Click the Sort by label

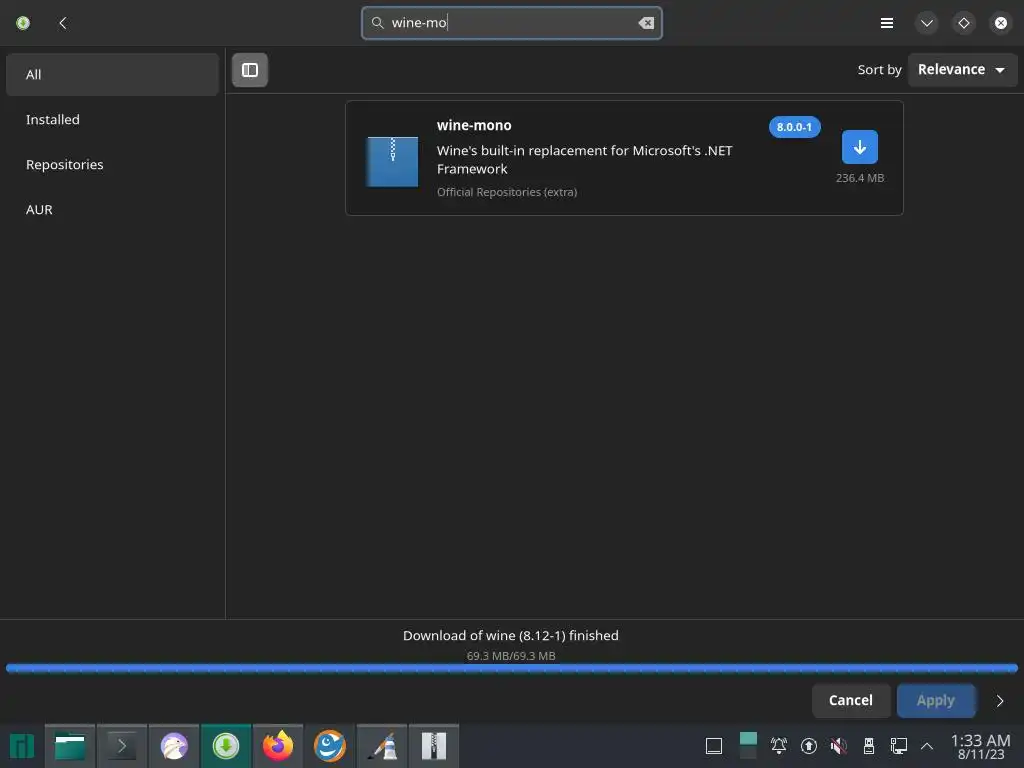[x=879, y=69]
